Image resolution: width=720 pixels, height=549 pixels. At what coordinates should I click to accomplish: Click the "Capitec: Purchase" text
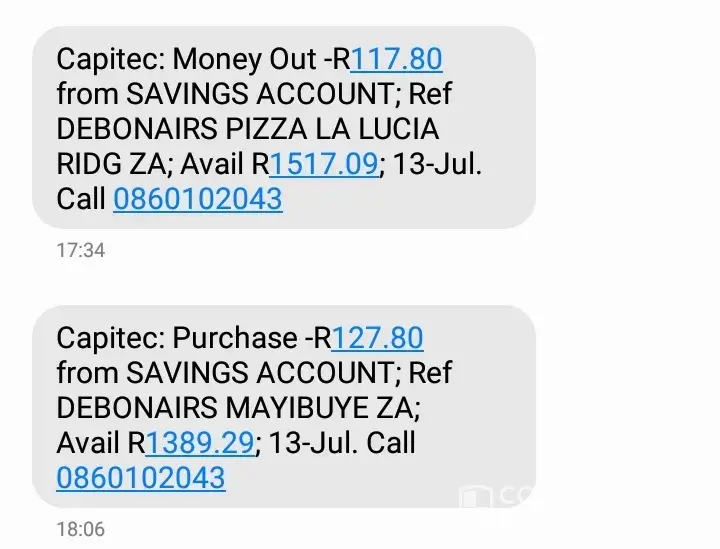[177, 338]
